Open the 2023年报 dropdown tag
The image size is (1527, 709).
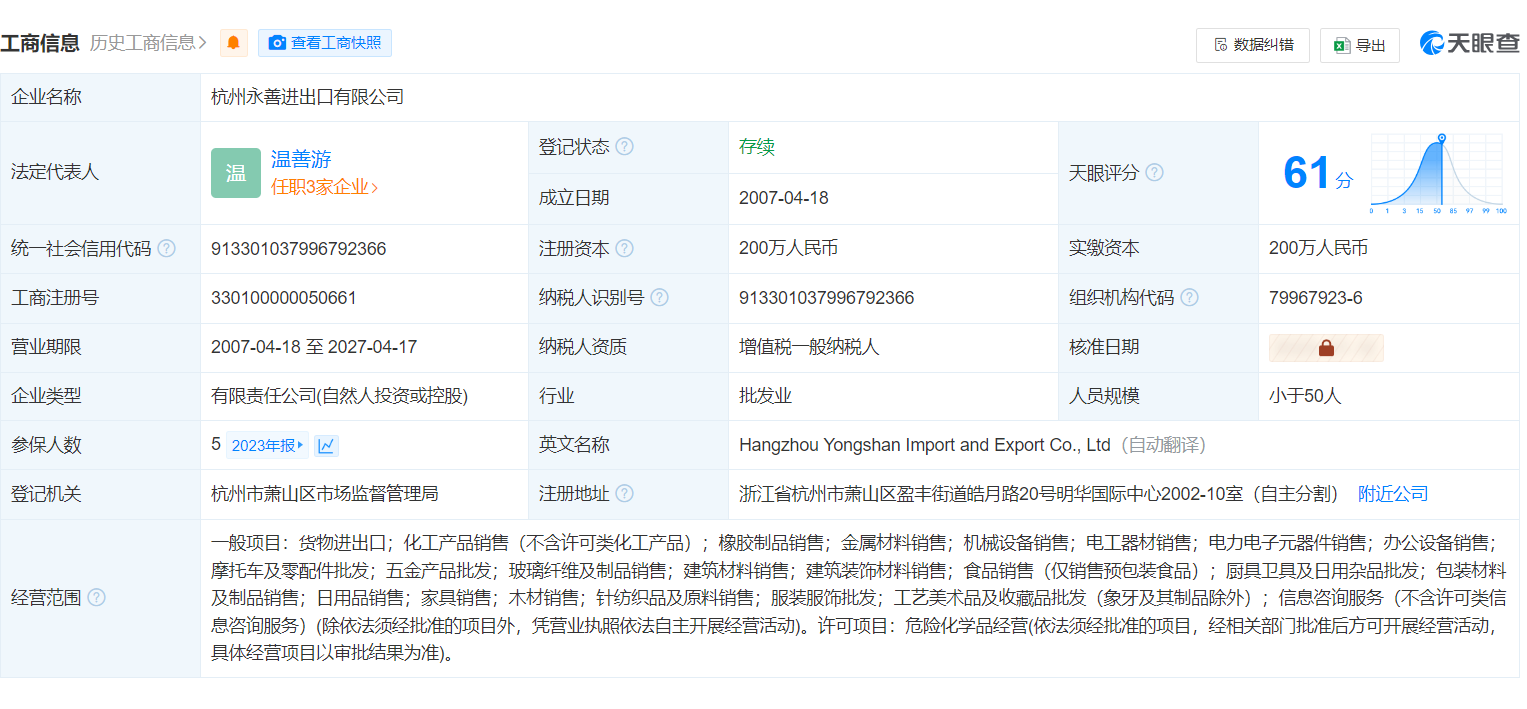coord(267,446)
